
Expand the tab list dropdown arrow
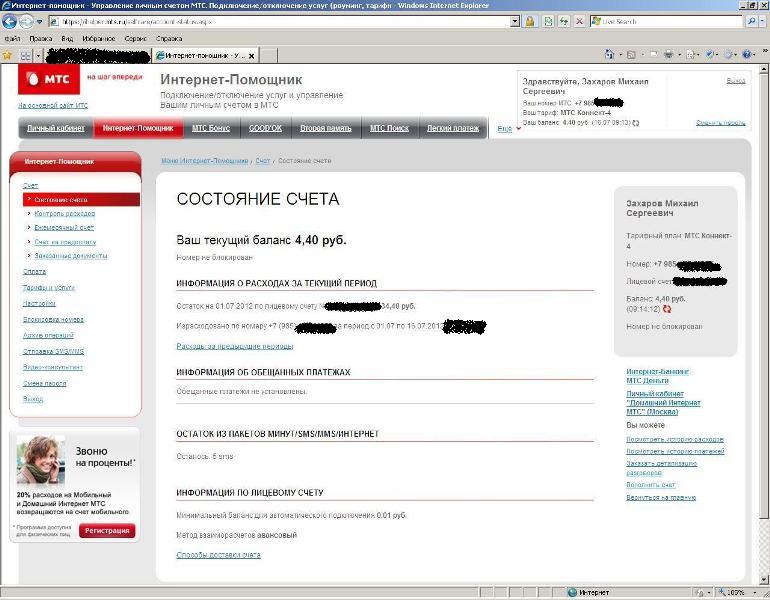tap(38, 55)
